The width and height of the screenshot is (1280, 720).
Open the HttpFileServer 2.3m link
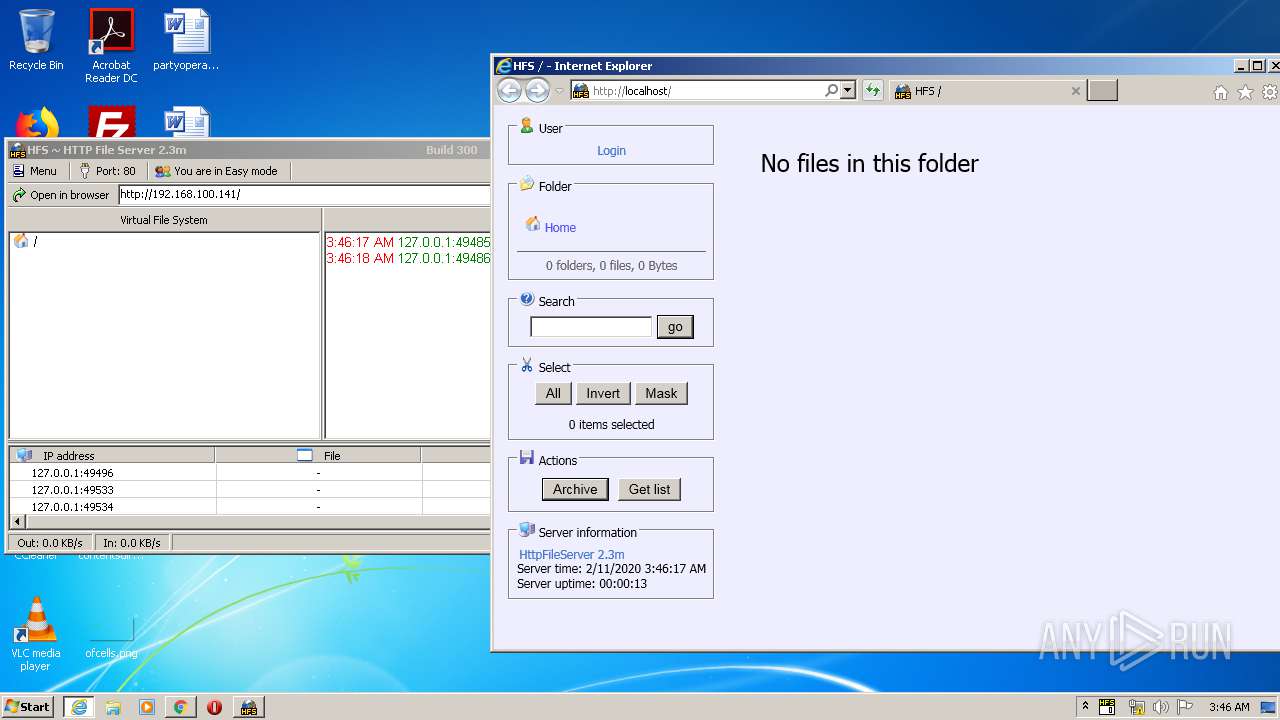tap(572, 554)
